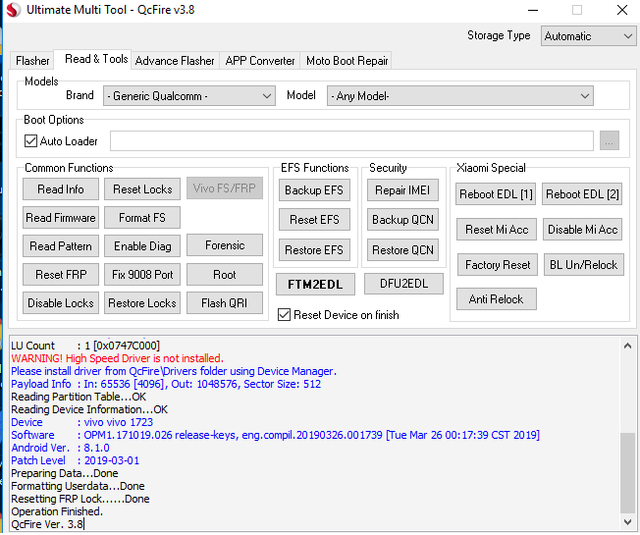The image size is (640, 535).
Task: Click the 'Android Ver. : 8.1.0' log line
Action: coord(60,448)
